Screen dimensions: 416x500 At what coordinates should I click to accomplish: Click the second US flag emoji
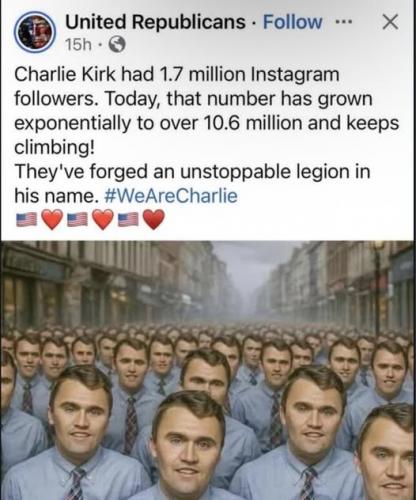coord(78,220)
